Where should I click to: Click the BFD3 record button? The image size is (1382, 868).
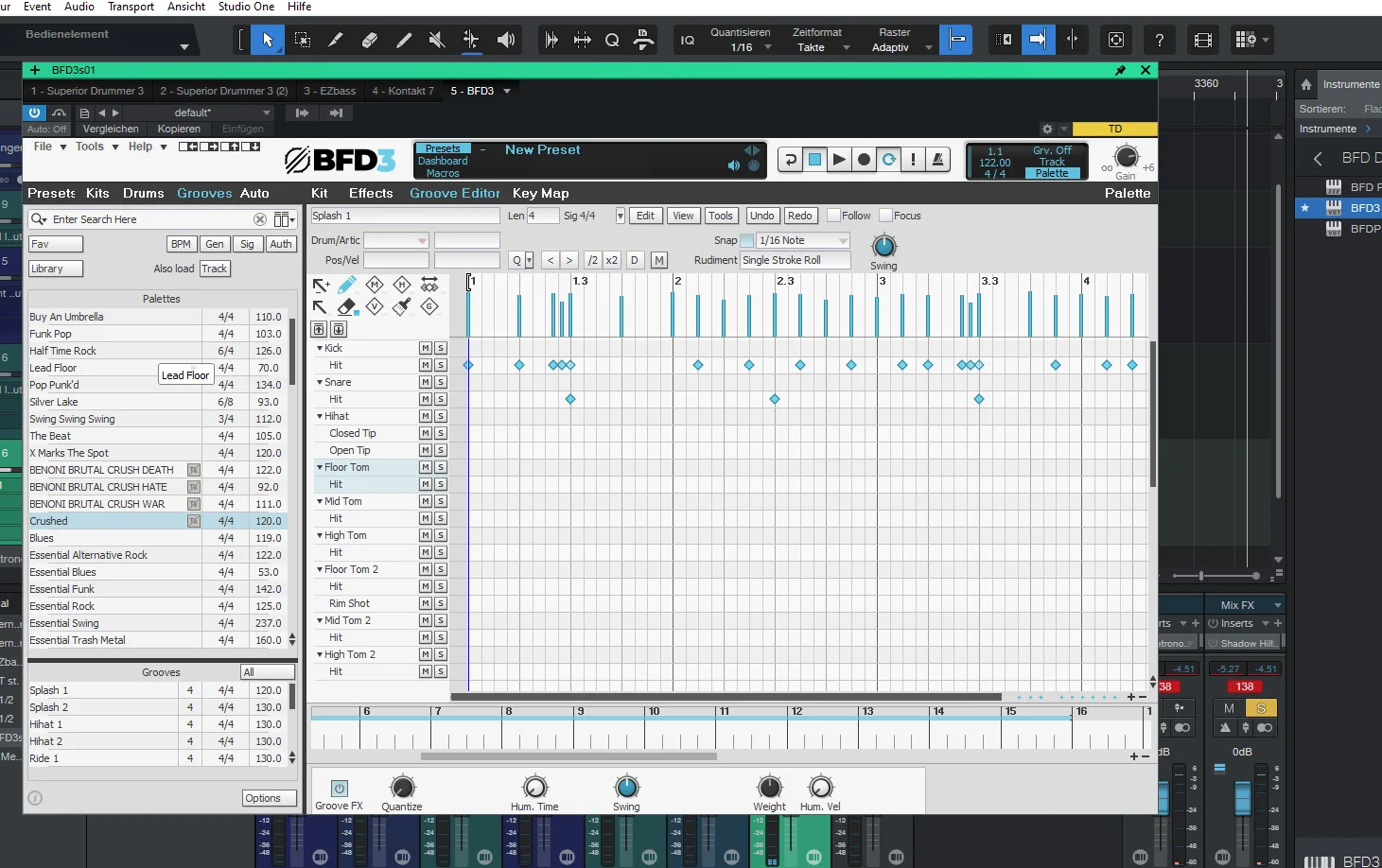click(x=864, y=160)
